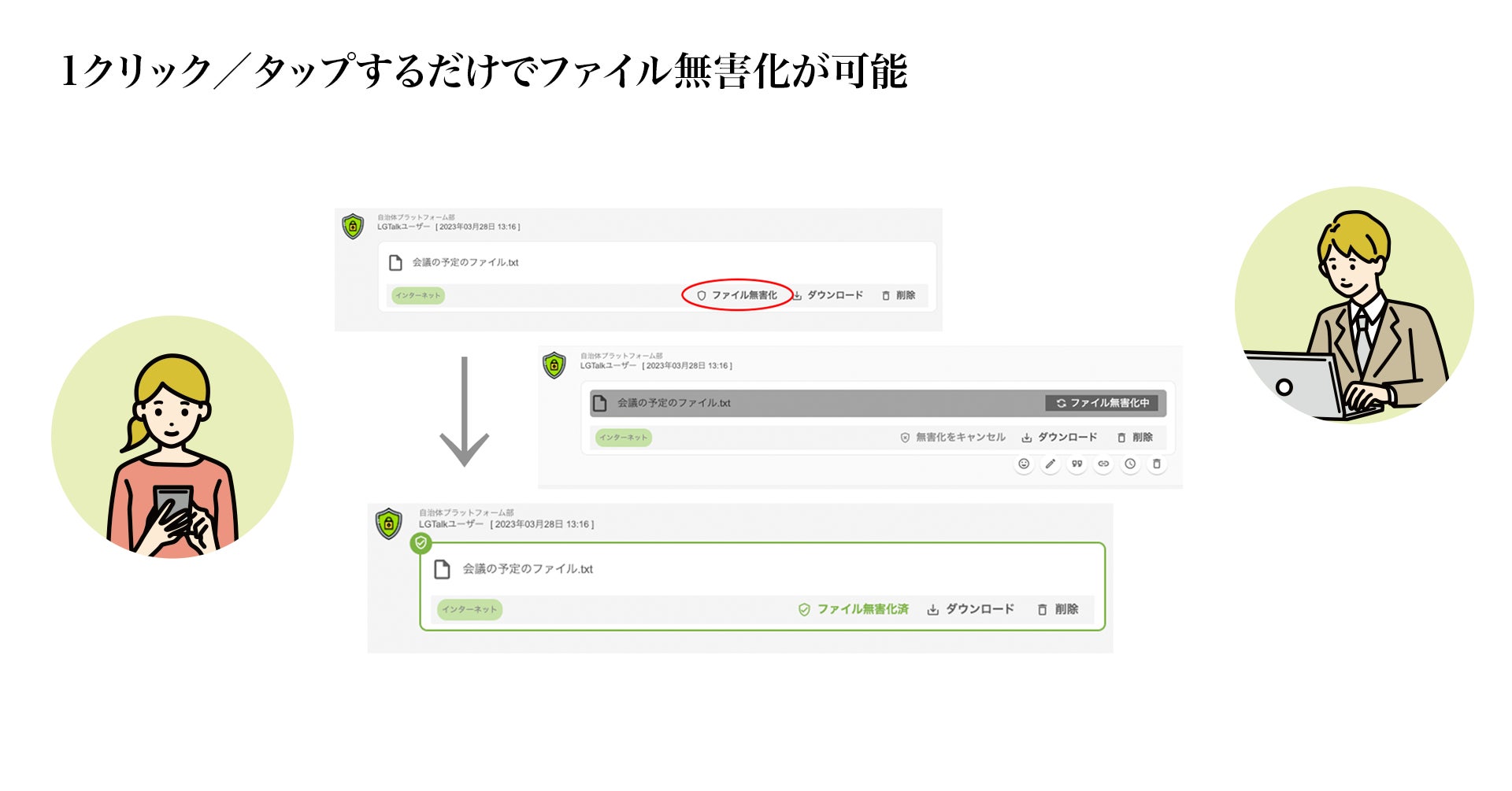Cancel sanitization via 無害化をキャンセル
This screenshot has height=791, width=1512.
click(953, 437)
